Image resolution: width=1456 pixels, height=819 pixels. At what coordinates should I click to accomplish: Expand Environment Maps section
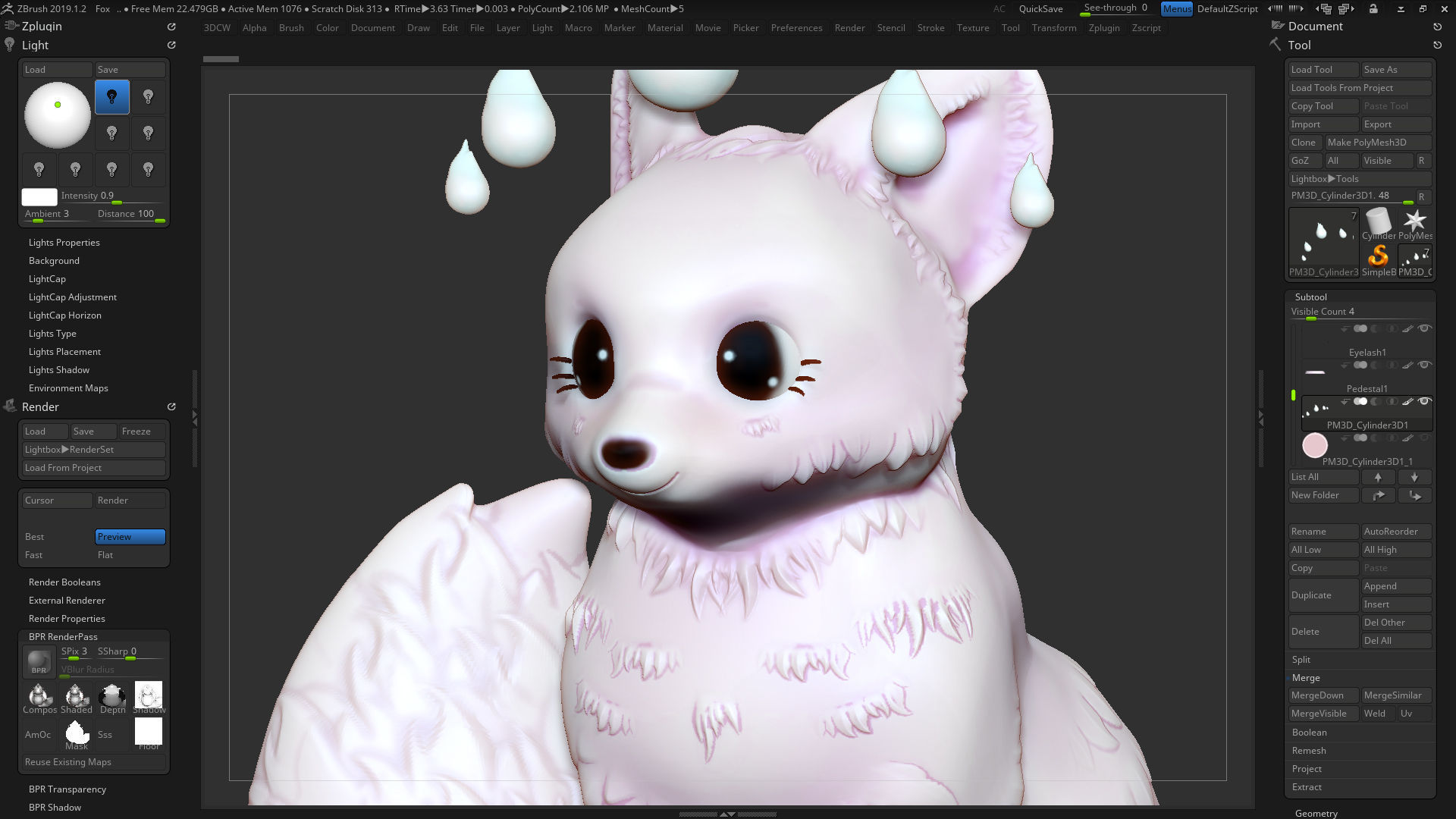pos(68,388)
